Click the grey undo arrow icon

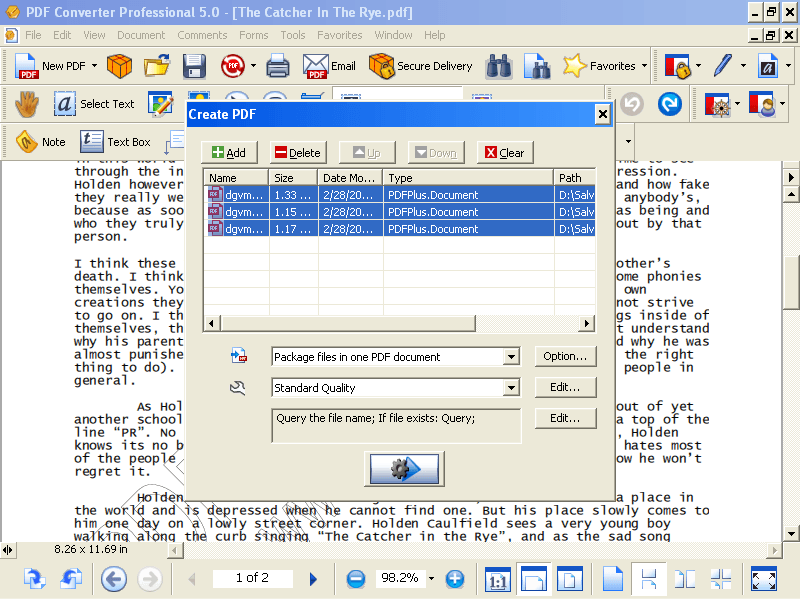[632, 104]
